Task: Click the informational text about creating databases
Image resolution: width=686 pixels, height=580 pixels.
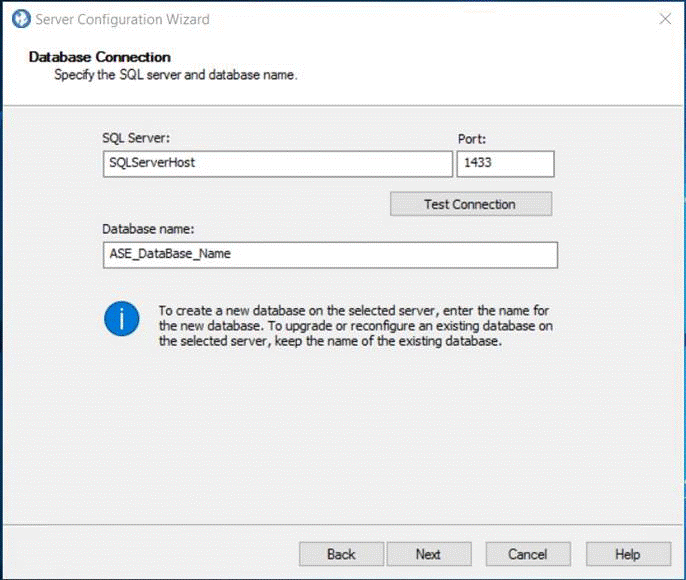Action: point(355,326)
